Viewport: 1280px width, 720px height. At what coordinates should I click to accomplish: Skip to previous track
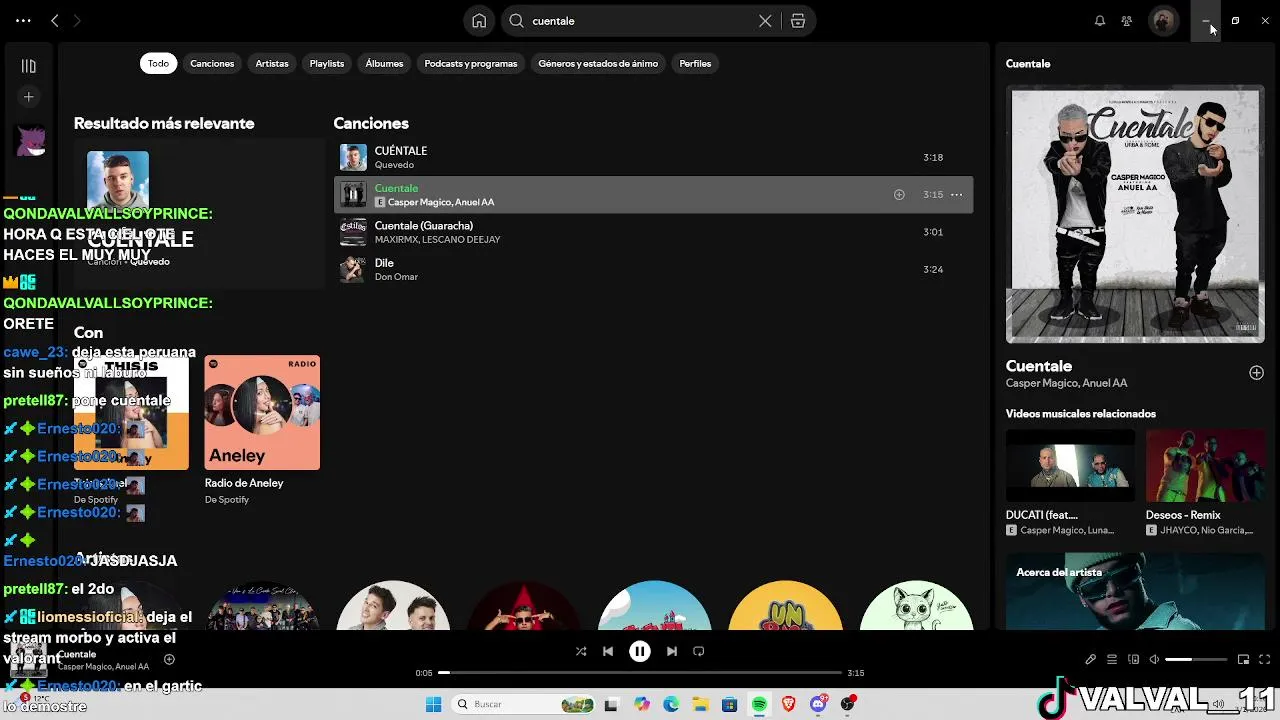608,651
